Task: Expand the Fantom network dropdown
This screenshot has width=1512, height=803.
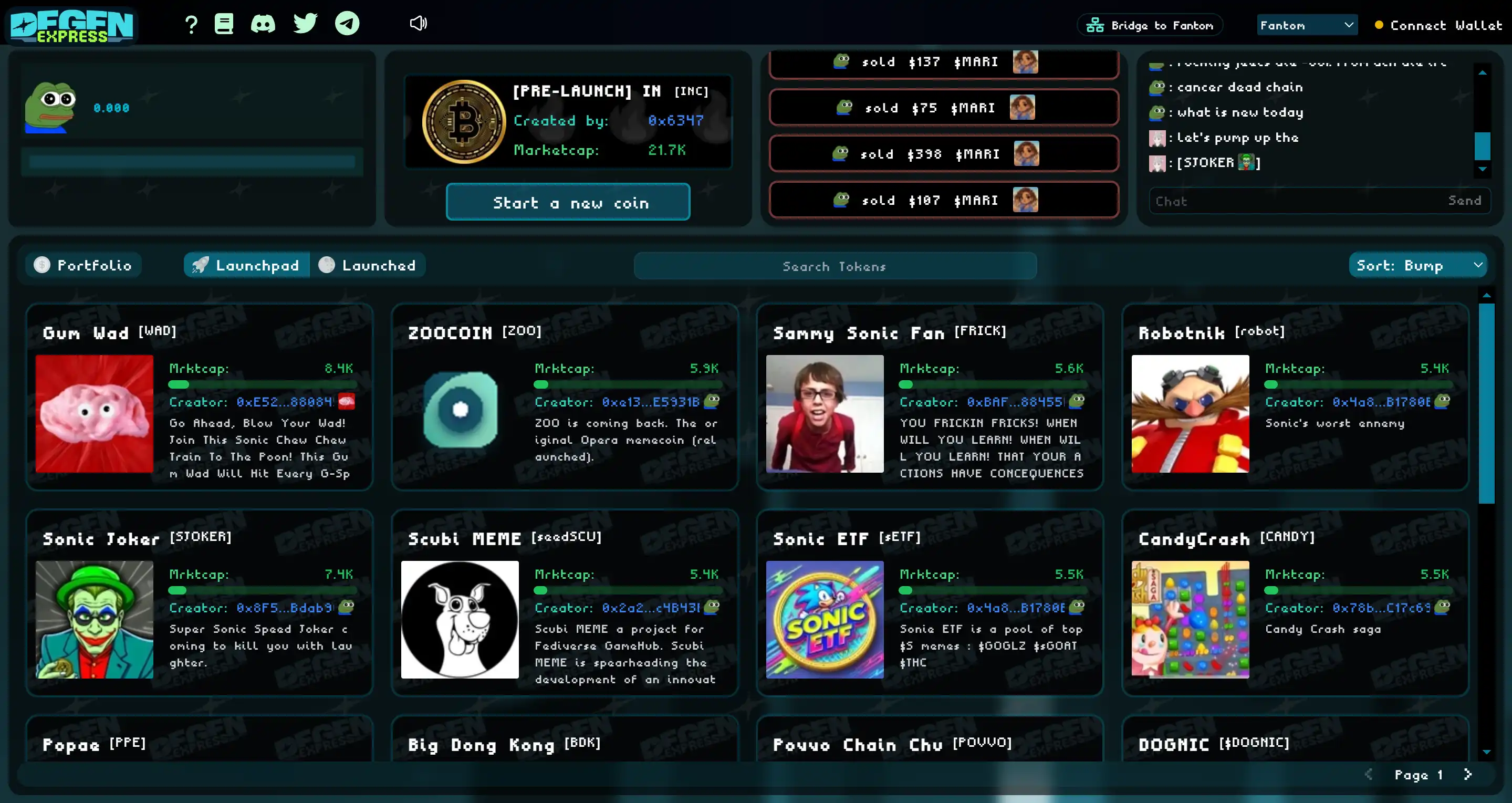Action: click(x=1307, y=25)
